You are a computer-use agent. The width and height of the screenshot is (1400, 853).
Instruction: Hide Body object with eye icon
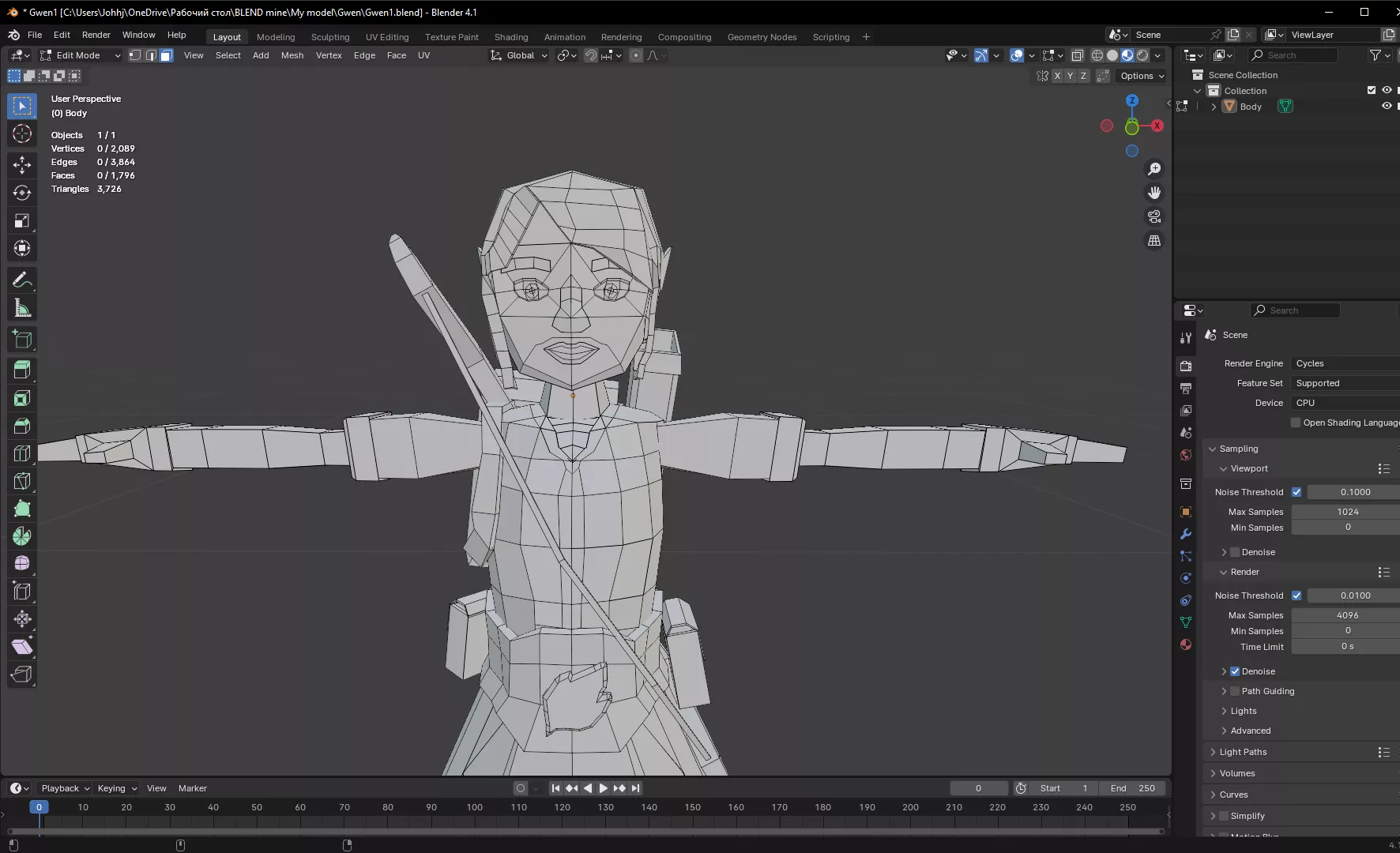point(1387,106)
